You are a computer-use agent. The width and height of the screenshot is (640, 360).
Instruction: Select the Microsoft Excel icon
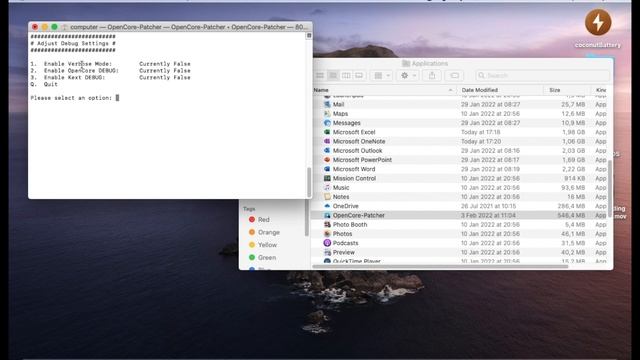coord(327,132)
